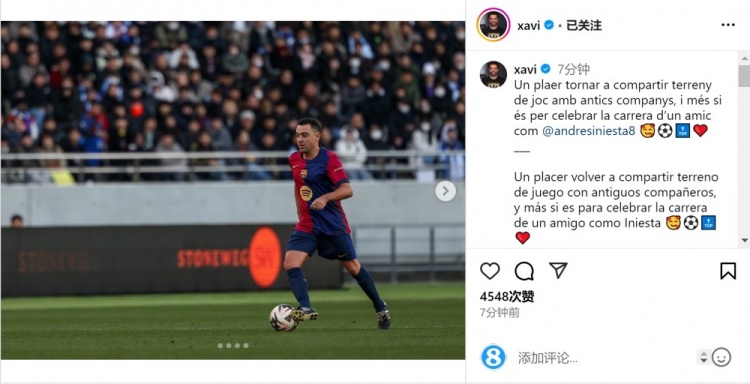This screenshot has height=384, width=750.
Task: Like the post with heart icon
Action: point(490,271)
